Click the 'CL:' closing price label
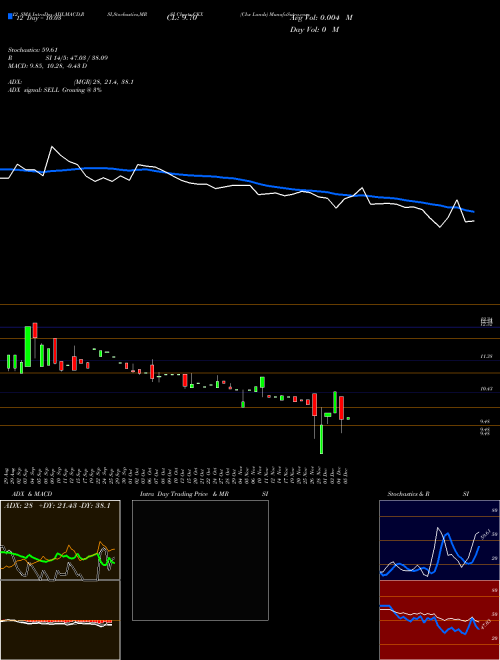 pos(181,18)
